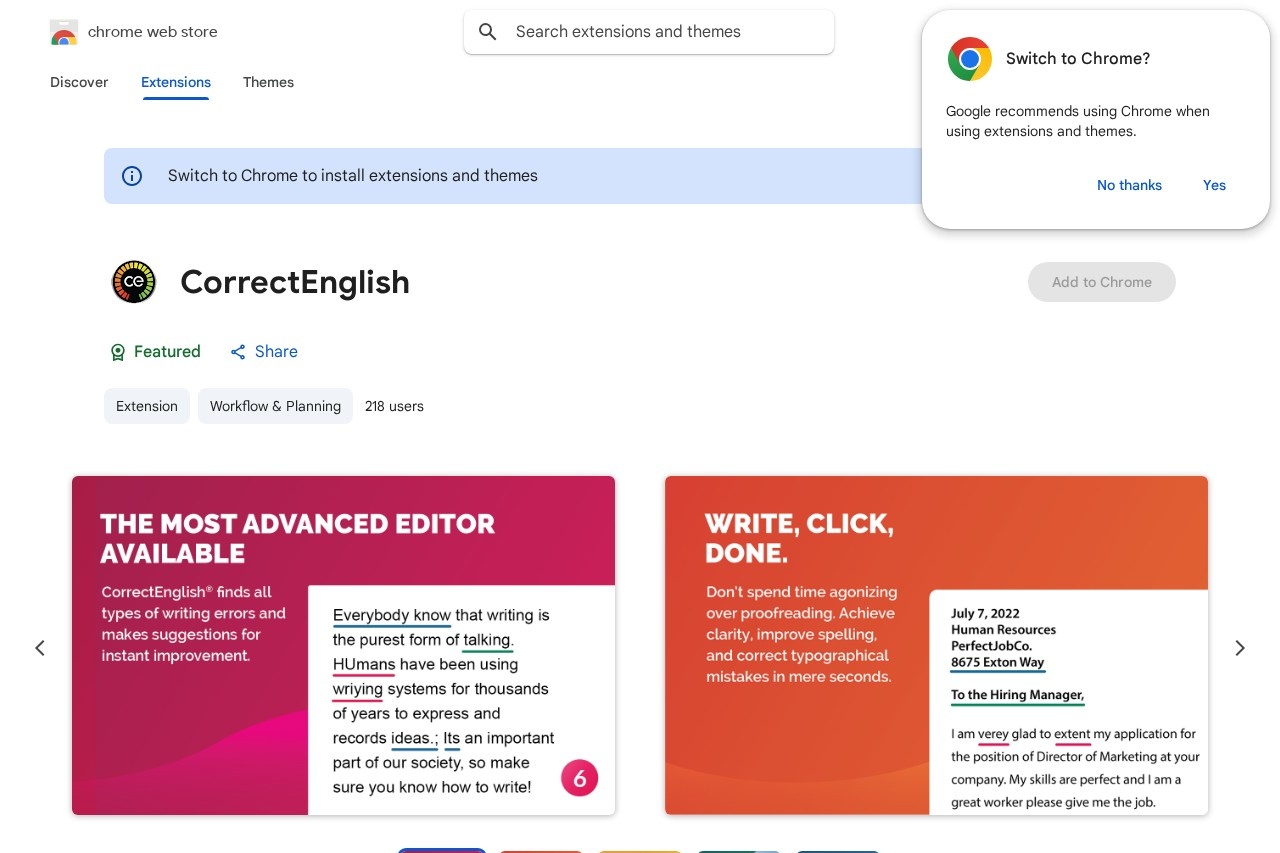1280x853 pixels.
Task: Go back using the left carousel chevron
Action: [x=40, y=647]
